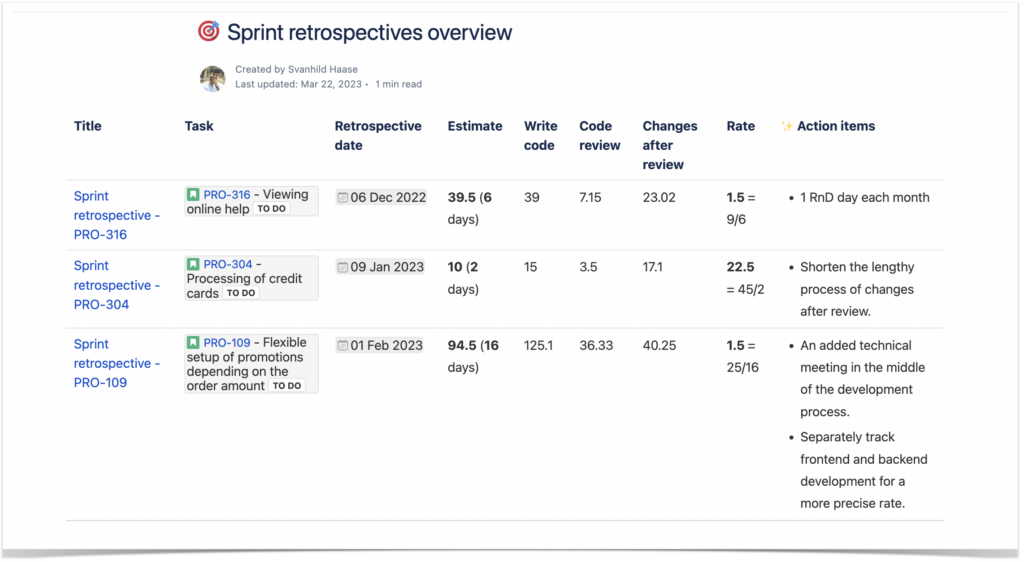Open Sprint retrospective - PRO-304 page link

click(116, 285)
